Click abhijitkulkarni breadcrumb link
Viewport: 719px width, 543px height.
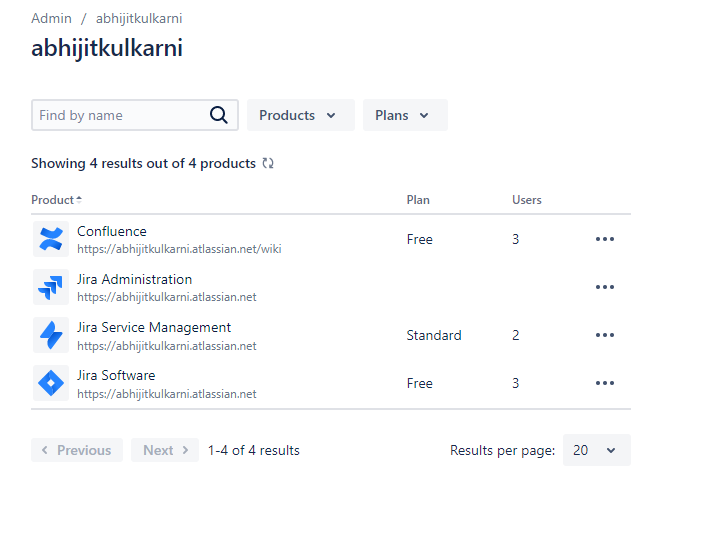pyautogui.click(x=139, y=18)
